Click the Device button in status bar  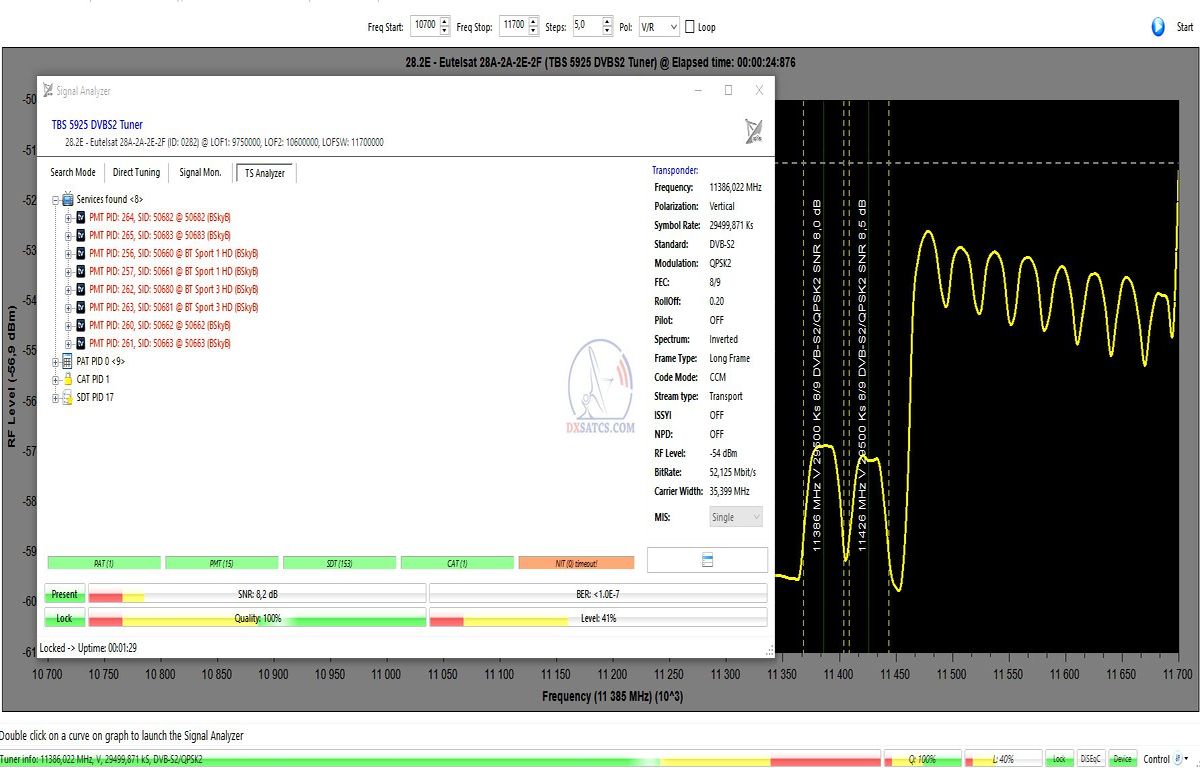point(1123,759)
